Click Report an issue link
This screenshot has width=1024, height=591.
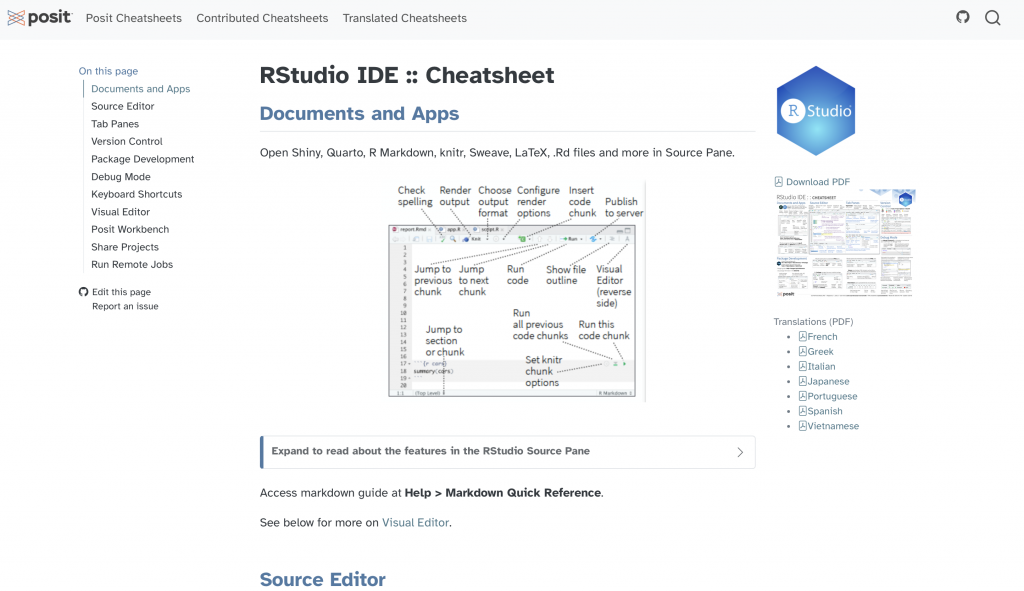click(x=125, y=306)
